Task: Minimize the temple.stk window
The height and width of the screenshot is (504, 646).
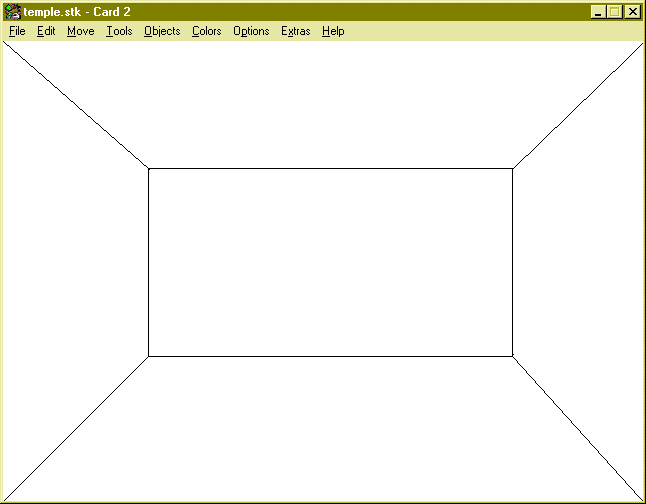Action: pos(597,12)
